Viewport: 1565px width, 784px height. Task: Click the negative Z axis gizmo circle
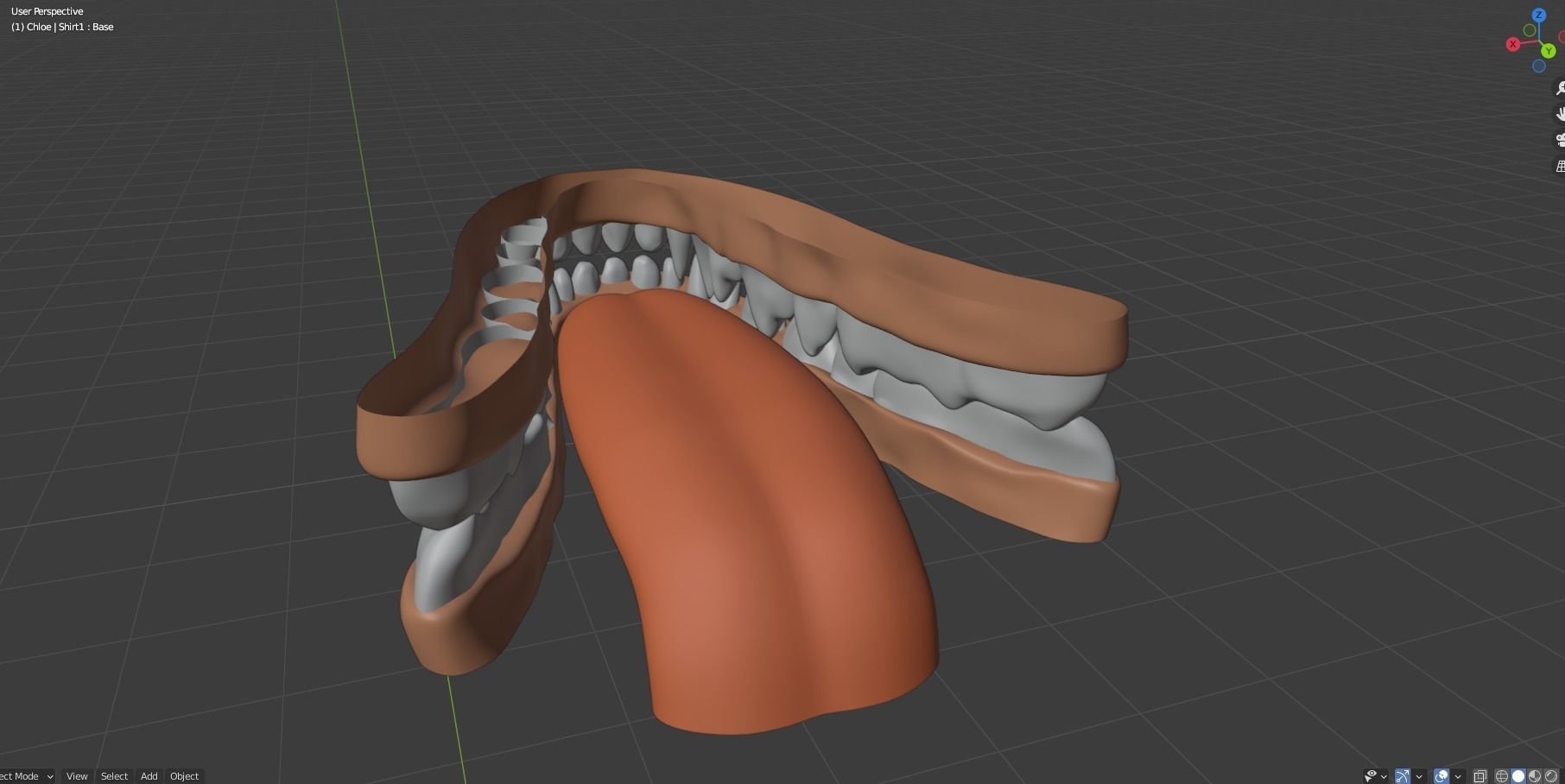point(1539,66)
